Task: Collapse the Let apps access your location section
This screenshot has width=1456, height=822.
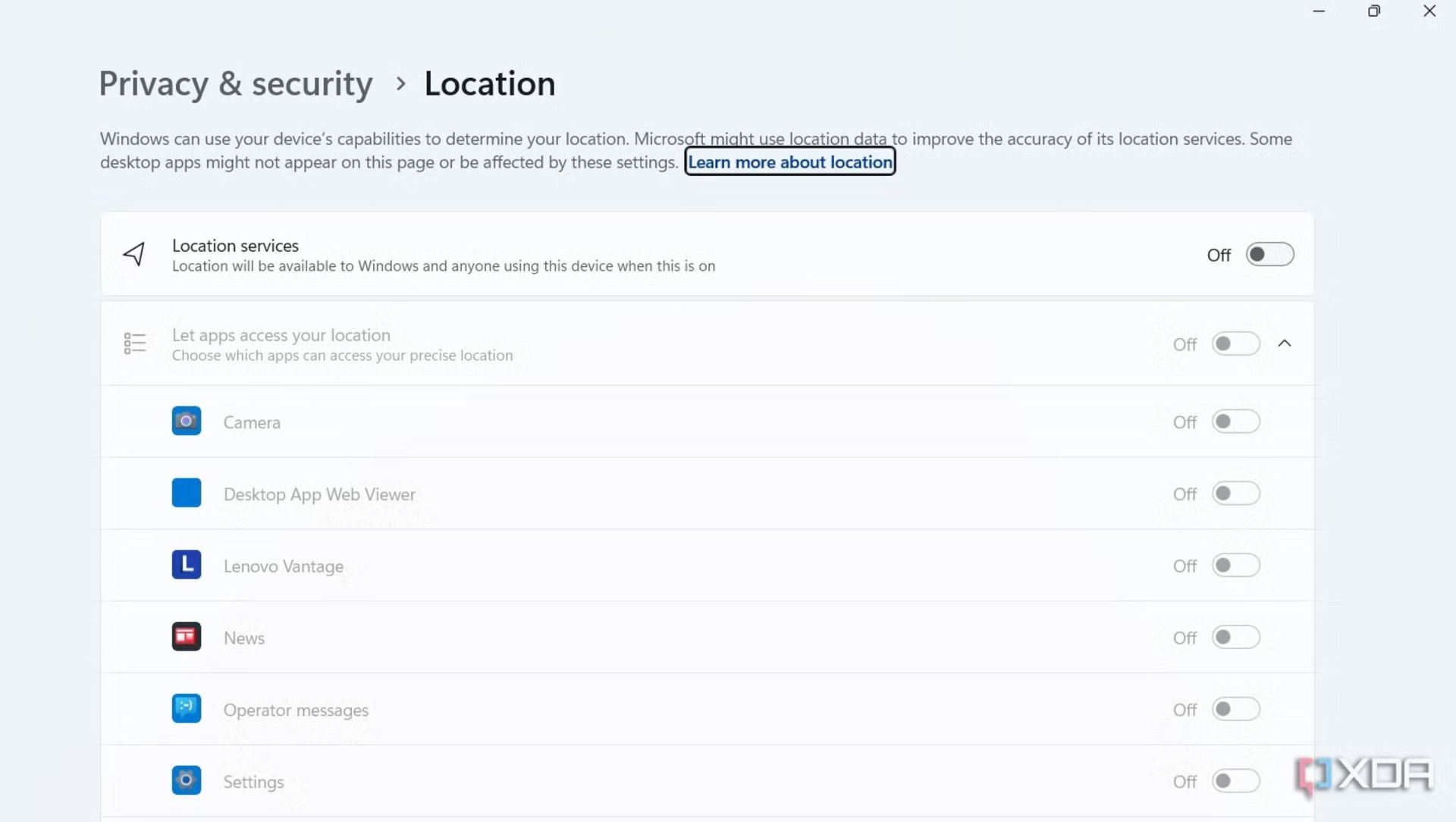Action: tap(1285, 344)
